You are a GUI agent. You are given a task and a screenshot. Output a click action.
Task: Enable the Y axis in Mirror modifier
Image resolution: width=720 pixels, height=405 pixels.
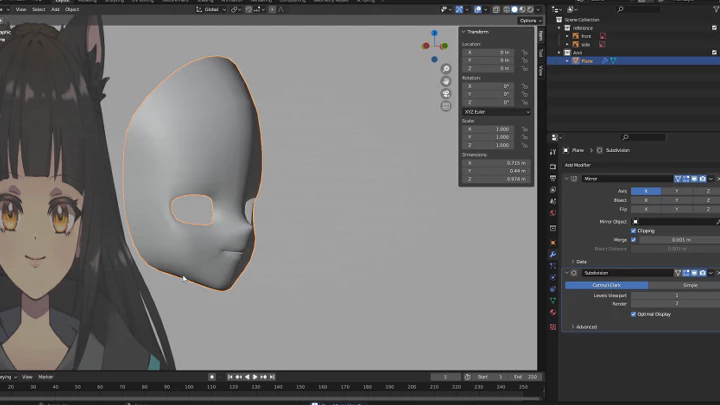[x=676, y=190]
